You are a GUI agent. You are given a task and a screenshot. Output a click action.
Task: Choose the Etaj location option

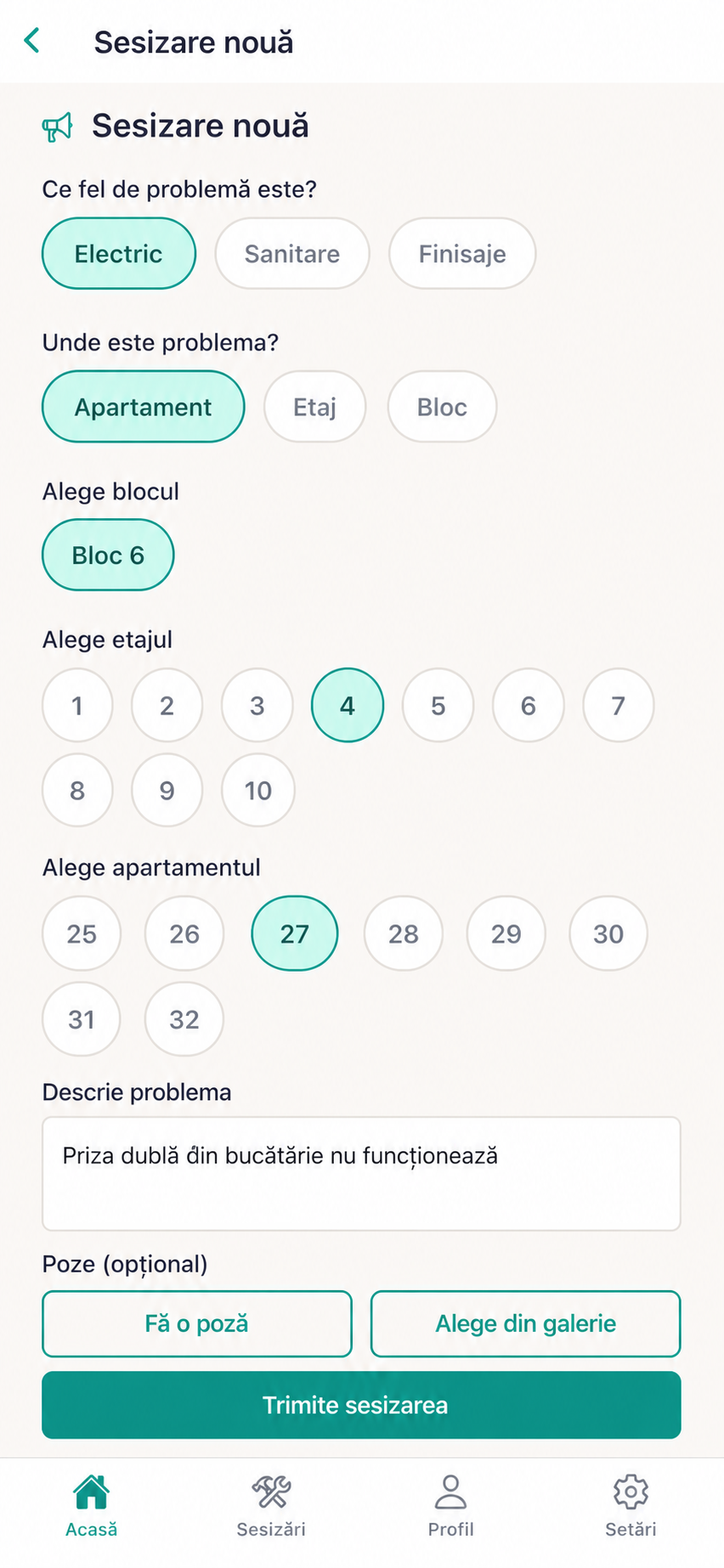315,407
